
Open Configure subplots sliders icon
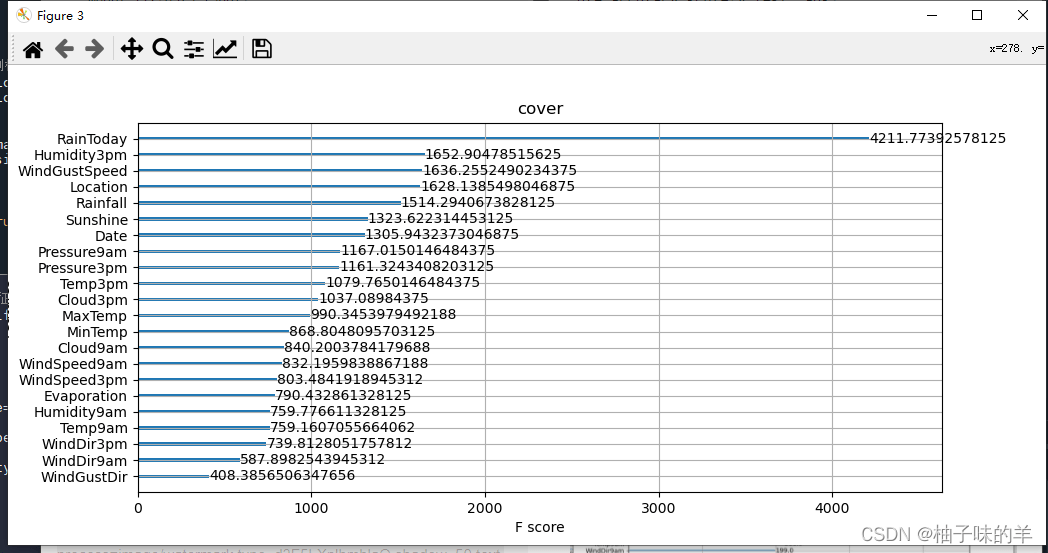(x=194, y=49)
